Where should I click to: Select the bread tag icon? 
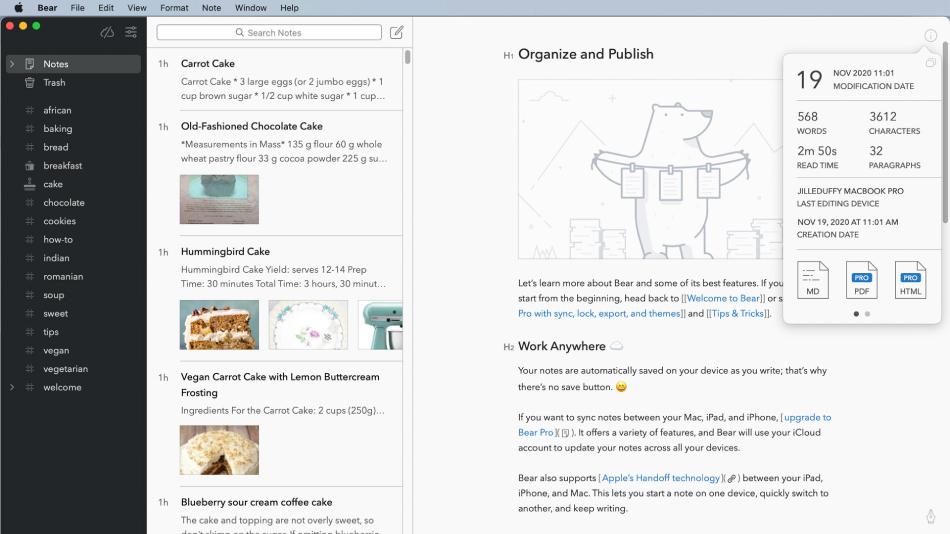(29, 147)
